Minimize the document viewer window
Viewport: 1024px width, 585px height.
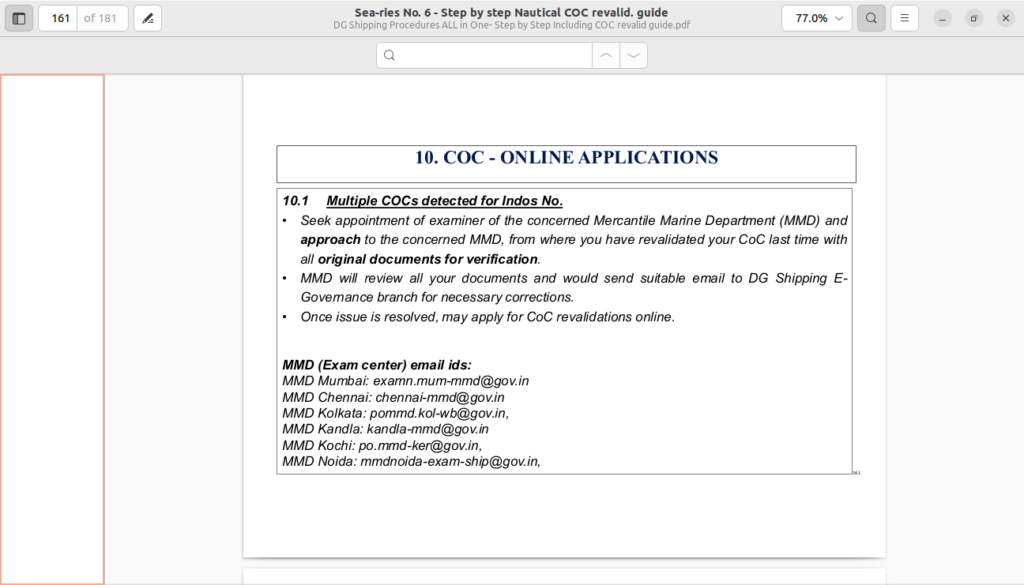[x=942, y=18]
